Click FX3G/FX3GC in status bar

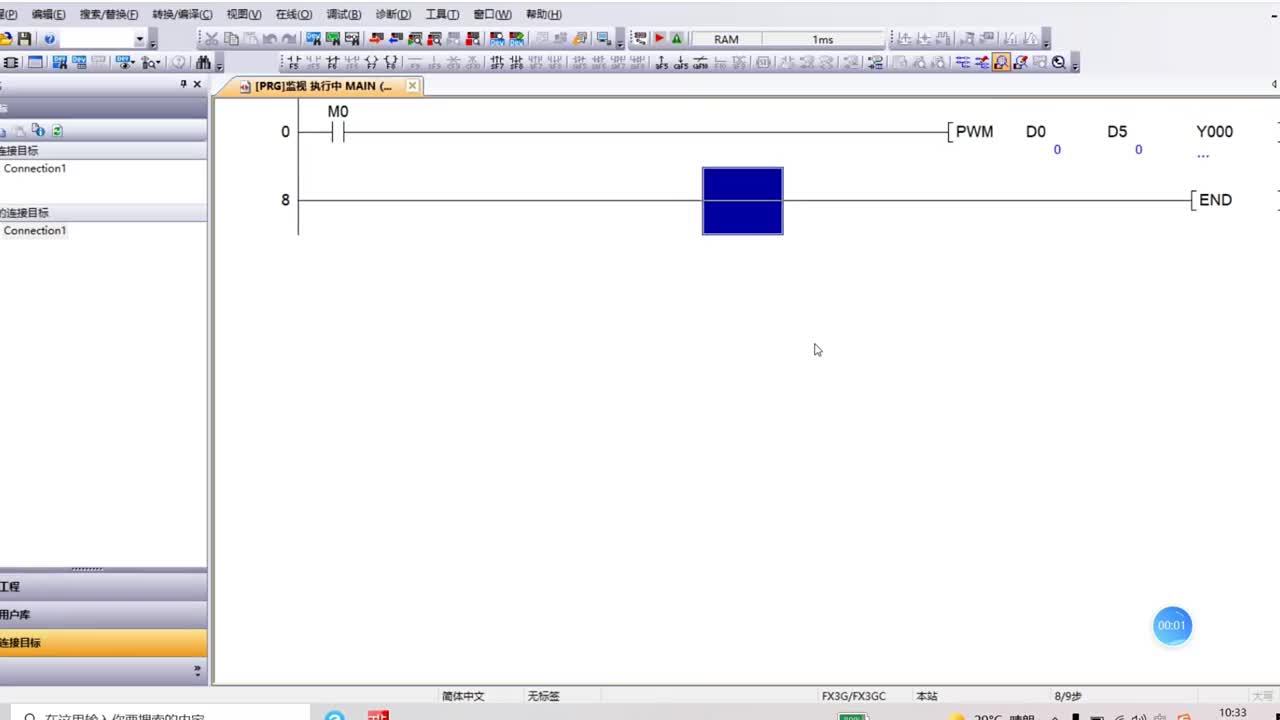click(853, 696)
